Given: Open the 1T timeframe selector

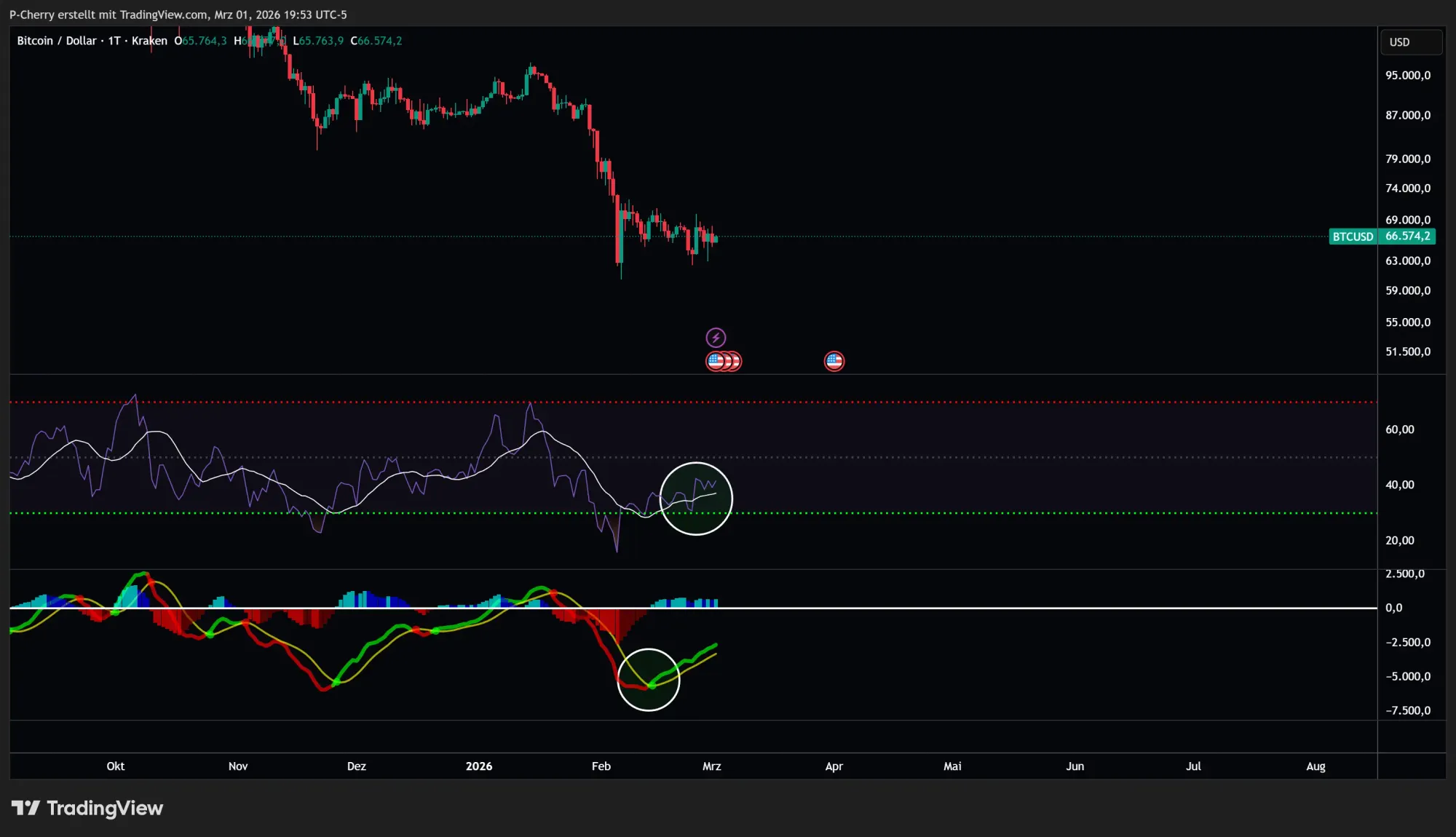Looking at the screenshot, I should pos(113,41).
